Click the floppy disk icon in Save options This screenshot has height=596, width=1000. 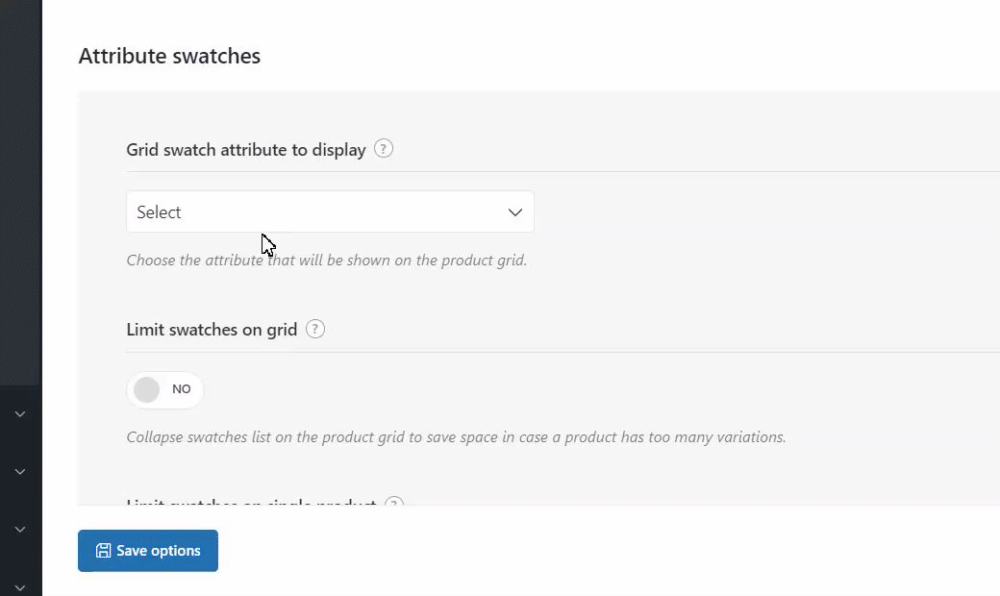pyautogui.click(x=103, y=551)
